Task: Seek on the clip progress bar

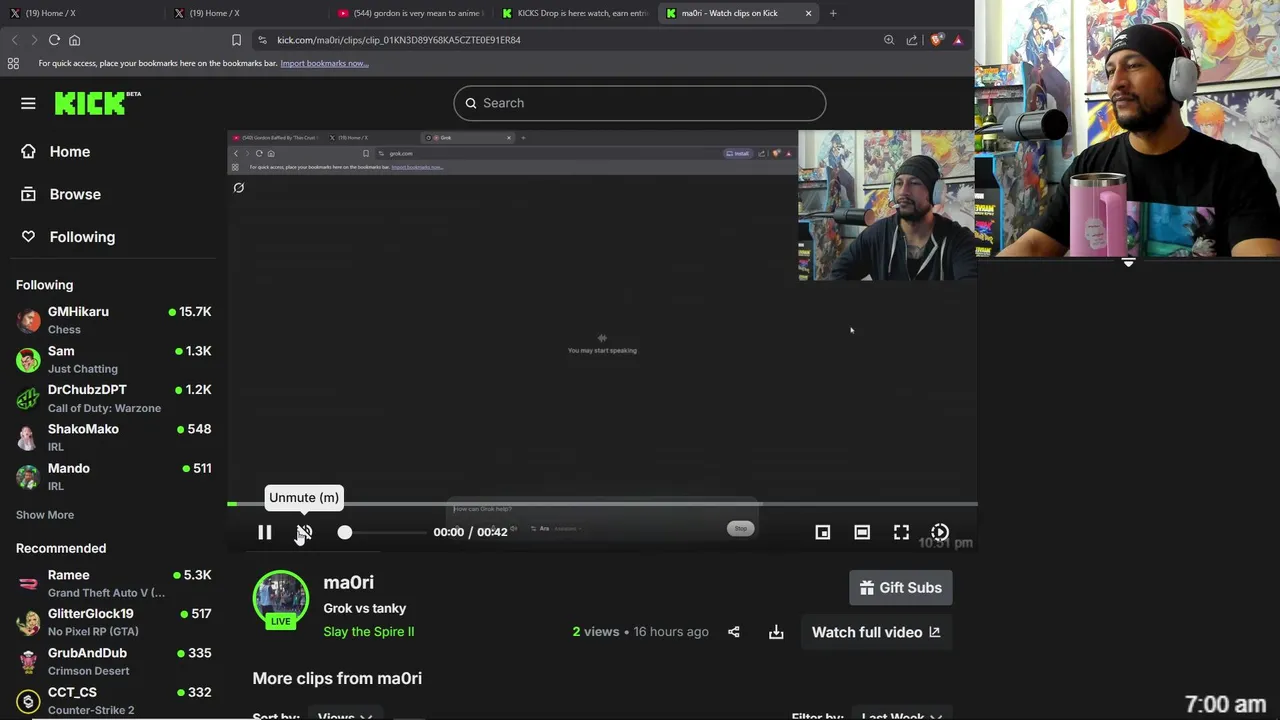Action: pyautogui.click(x=602, y=504)
